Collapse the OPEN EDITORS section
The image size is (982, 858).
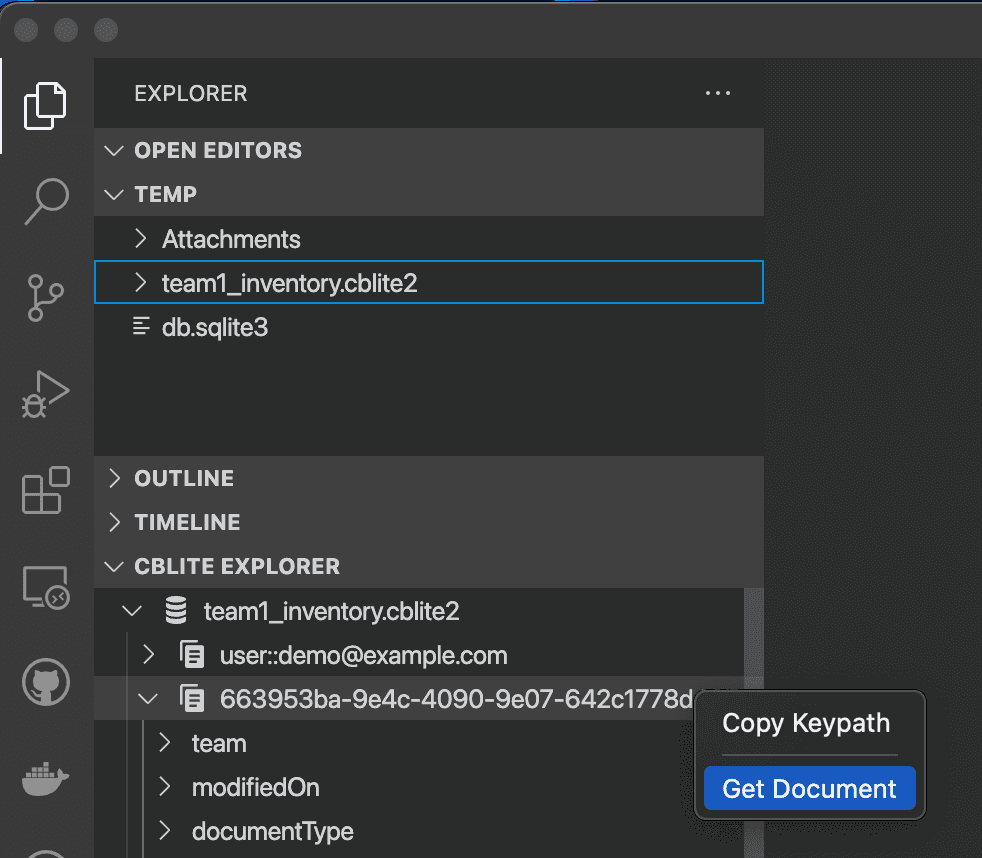(114, 150)
